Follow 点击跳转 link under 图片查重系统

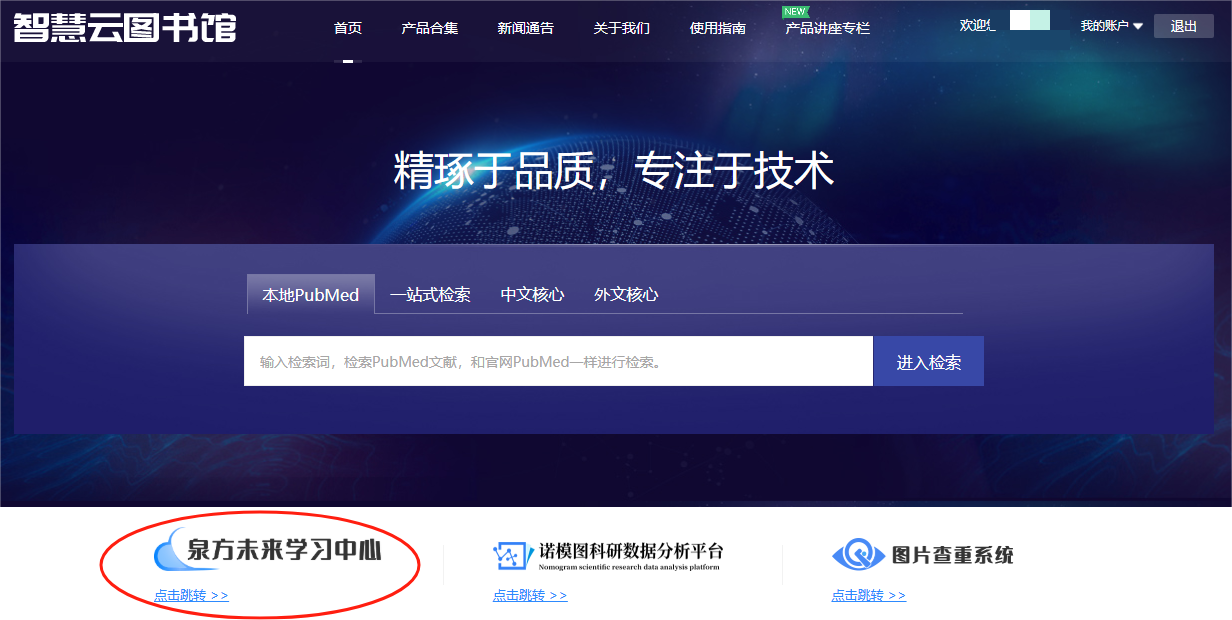tap(868, 596)
